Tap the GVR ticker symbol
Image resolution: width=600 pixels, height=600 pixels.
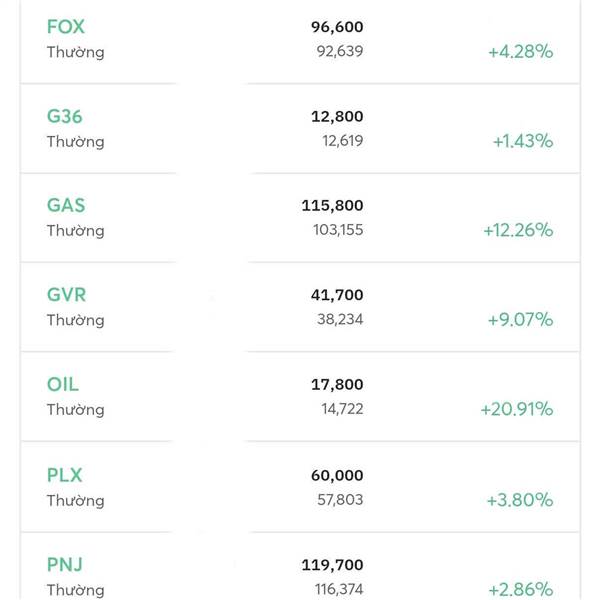click(x=66, y=295)
